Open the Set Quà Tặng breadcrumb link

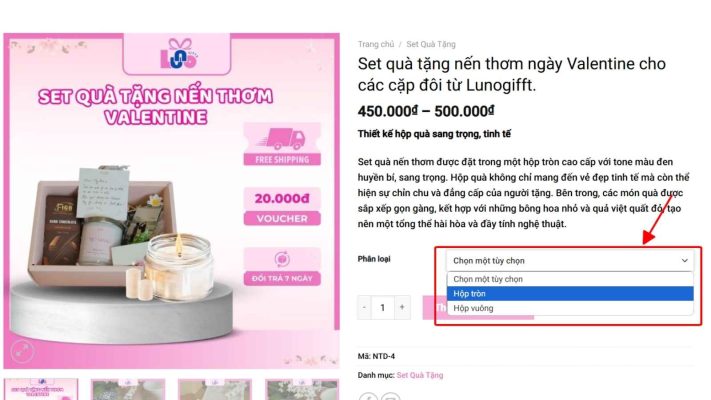[x=431, y=44]
